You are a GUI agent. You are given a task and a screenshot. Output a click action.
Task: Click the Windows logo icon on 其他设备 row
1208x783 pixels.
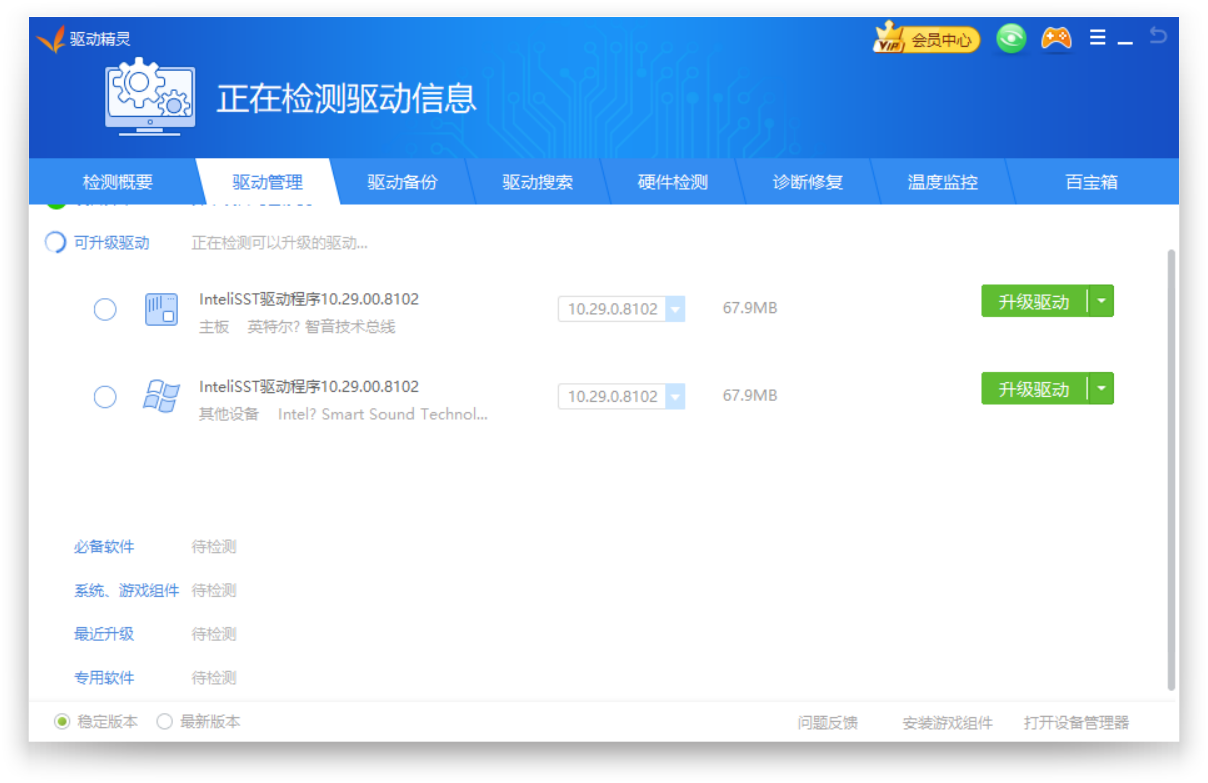tap(160, 396)
